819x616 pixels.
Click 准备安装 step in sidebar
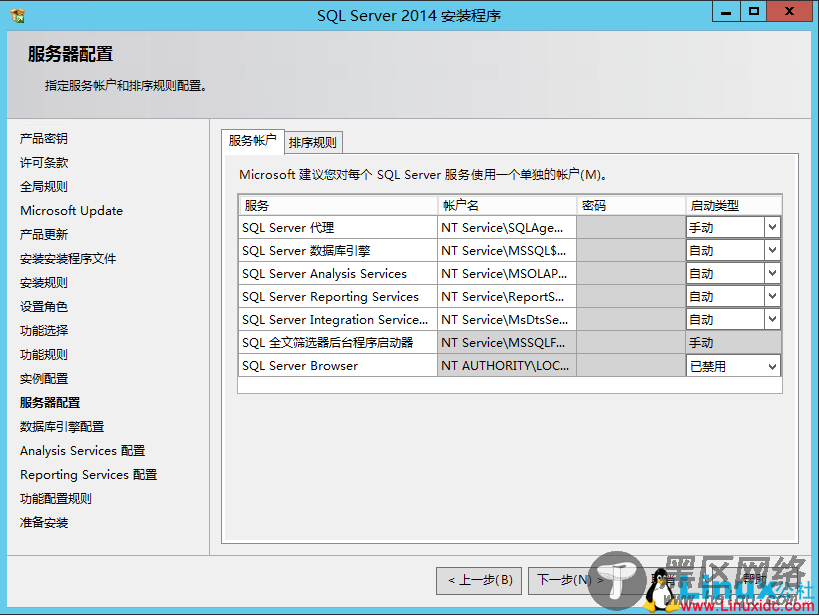pyautogui.click(x=44, y=523)
